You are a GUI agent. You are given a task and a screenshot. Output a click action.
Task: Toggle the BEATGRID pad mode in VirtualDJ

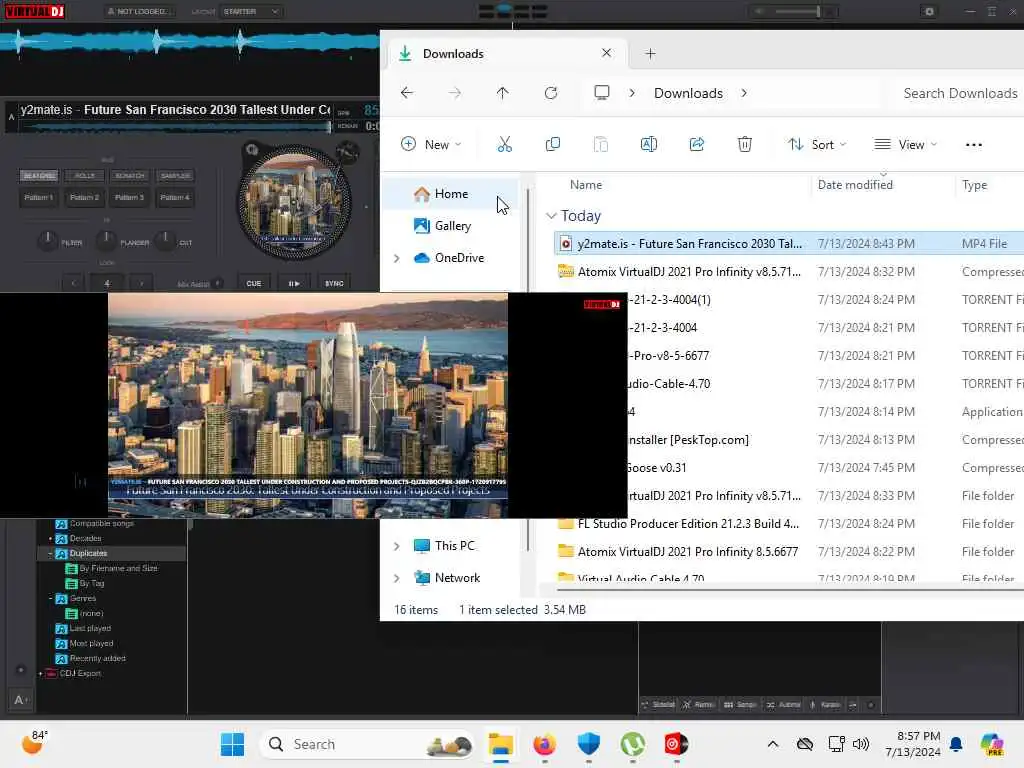[x=39, y=176]
